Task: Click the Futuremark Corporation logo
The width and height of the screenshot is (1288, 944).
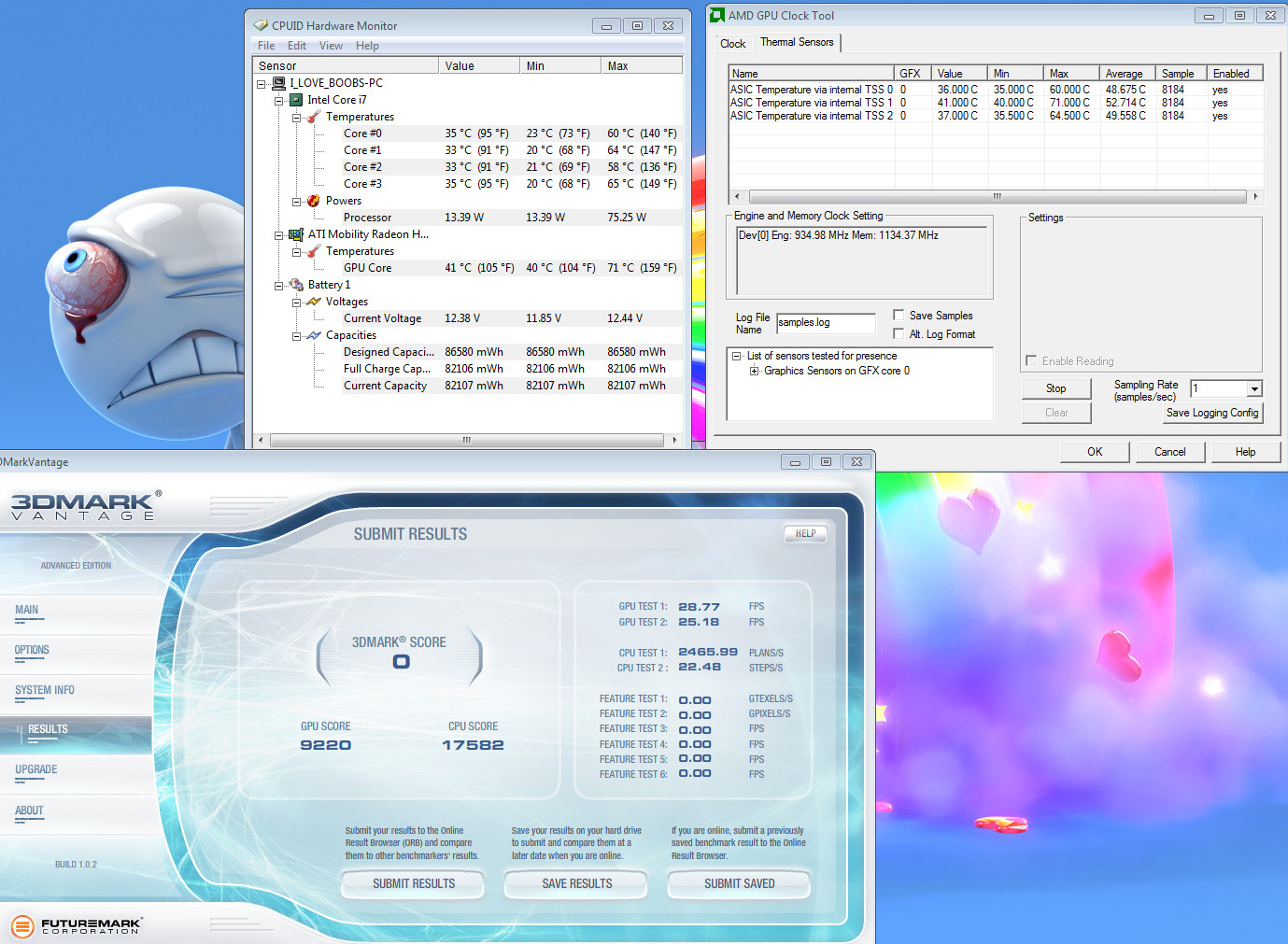Action: coord(77,926)
